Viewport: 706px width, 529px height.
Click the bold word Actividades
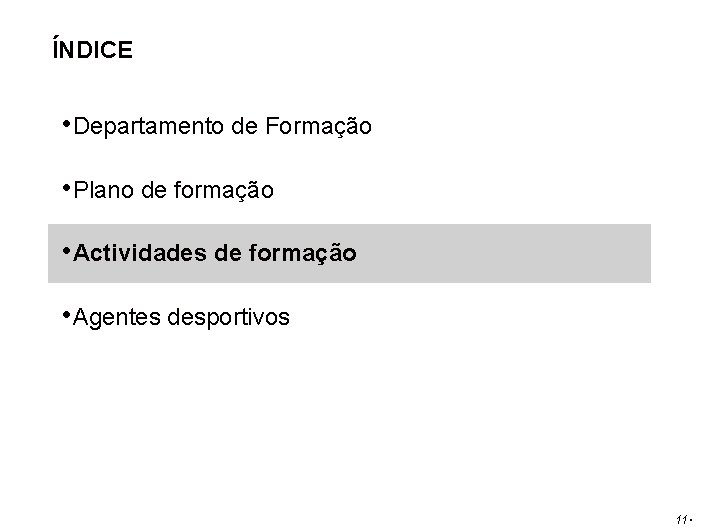point(140,253)
